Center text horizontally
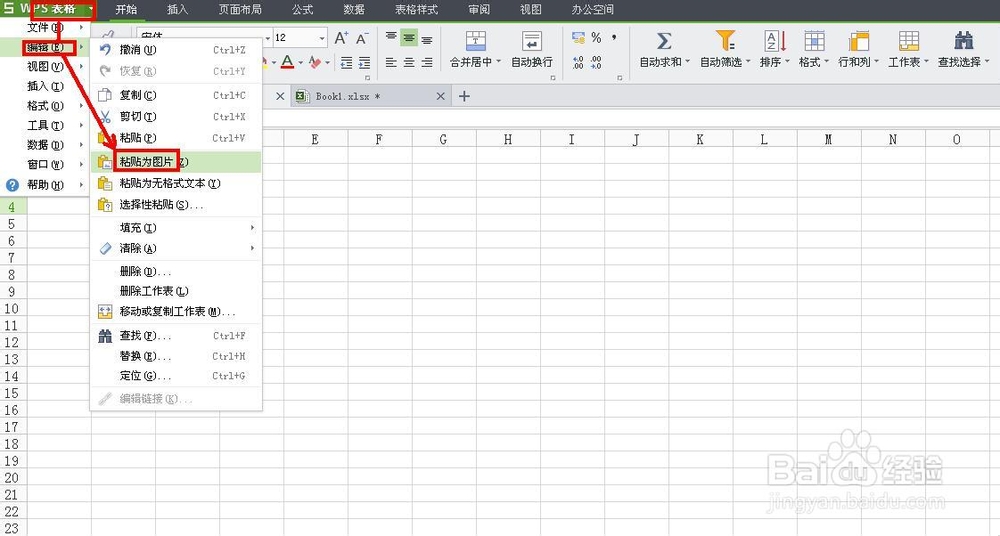Viewport: 1000px width, 536px height. pos(409,62)
